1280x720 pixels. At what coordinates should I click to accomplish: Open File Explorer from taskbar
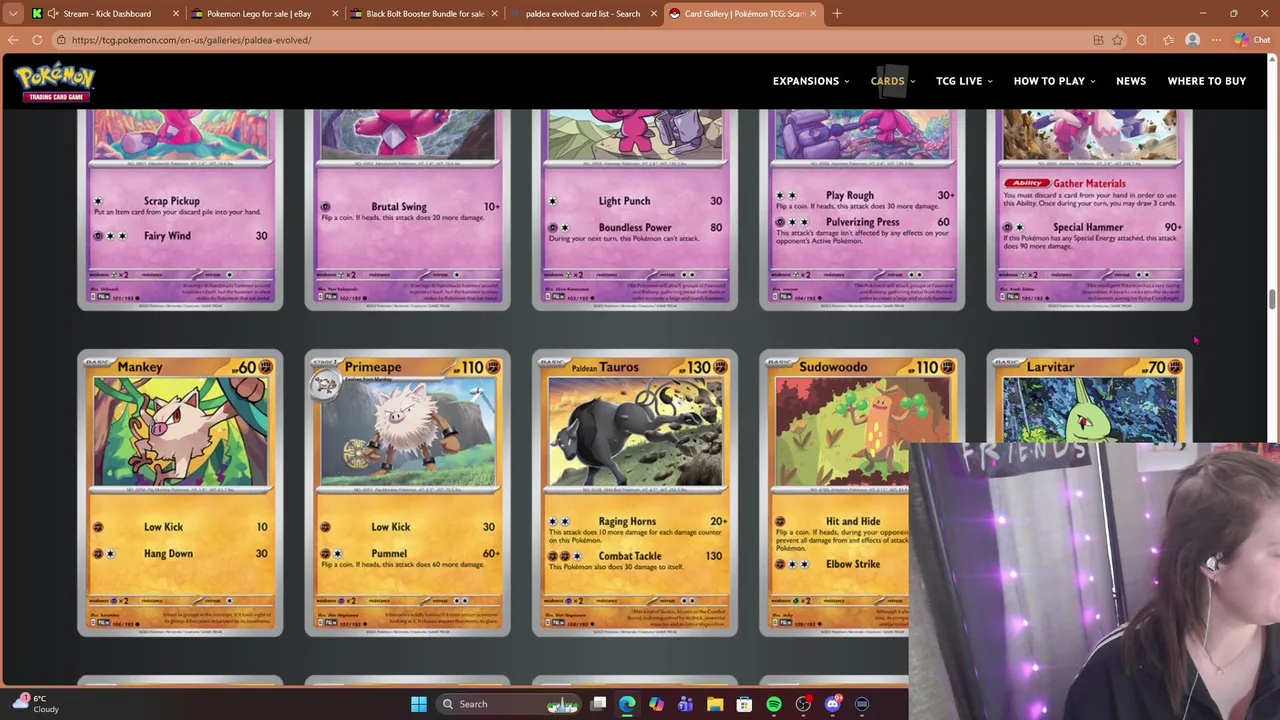[715, 704]
